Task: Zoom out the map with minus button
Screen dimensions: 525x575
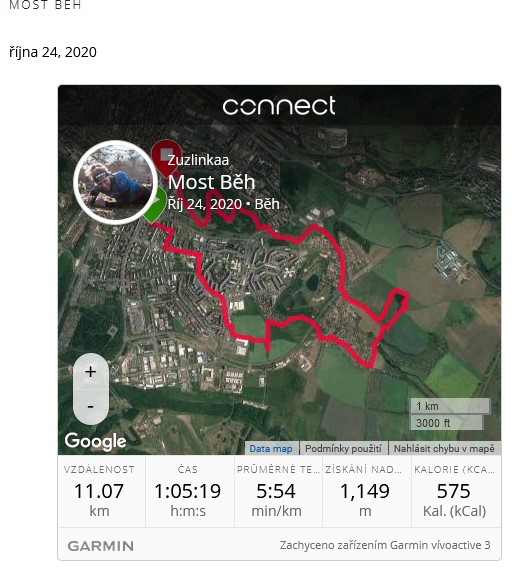Action: 91,407
